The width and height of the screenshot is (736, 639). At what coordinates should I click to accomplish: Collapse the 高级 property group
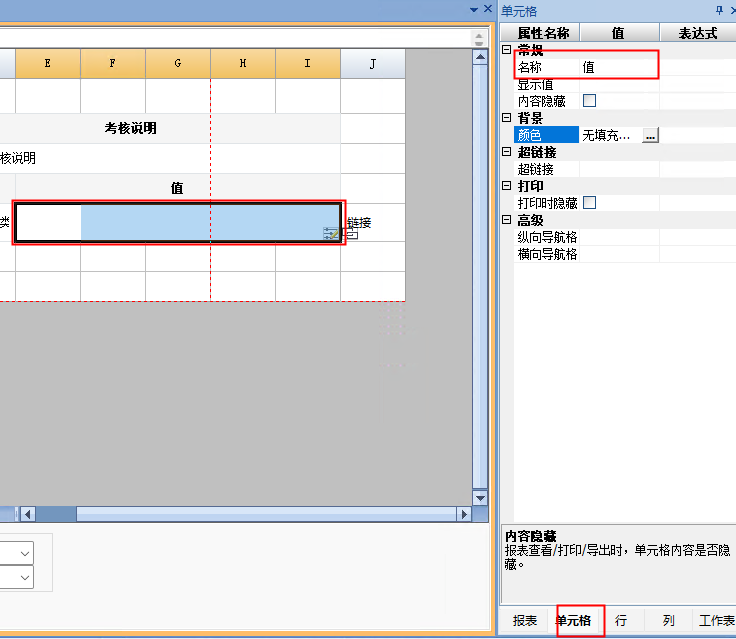click(507, 220)
